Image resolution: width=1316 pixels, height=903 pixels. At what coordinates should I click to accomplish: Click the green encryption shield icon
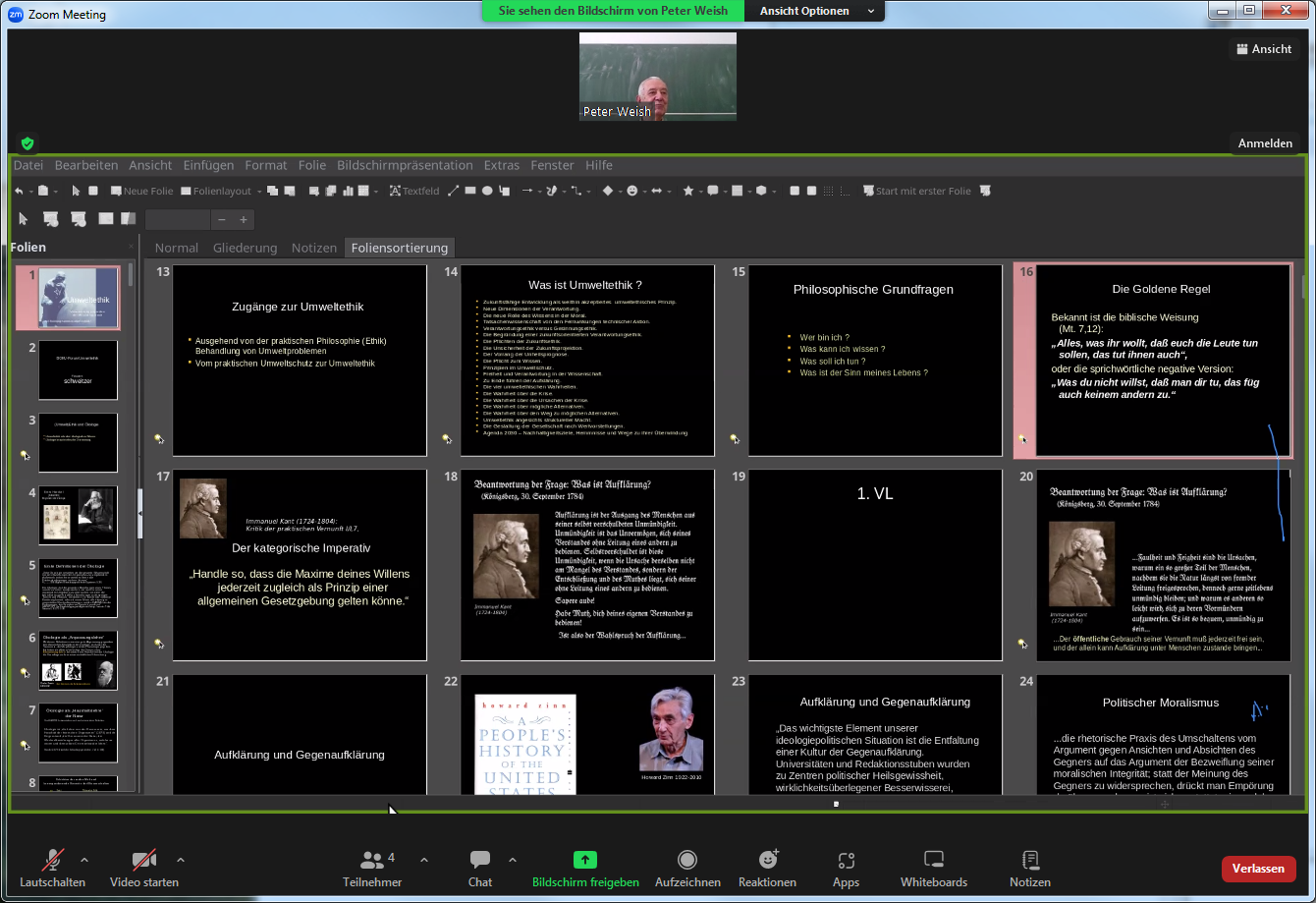[27, 143]
